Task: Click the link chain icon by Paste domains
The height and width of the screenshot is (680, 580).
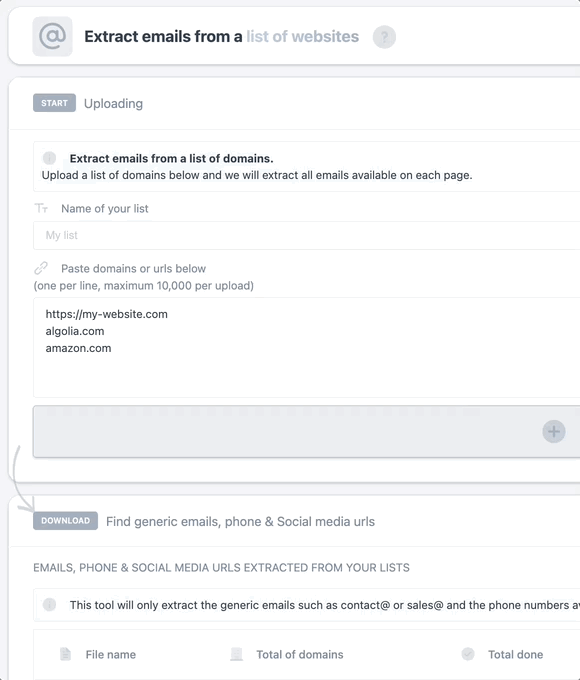Action: coord(41,268)
